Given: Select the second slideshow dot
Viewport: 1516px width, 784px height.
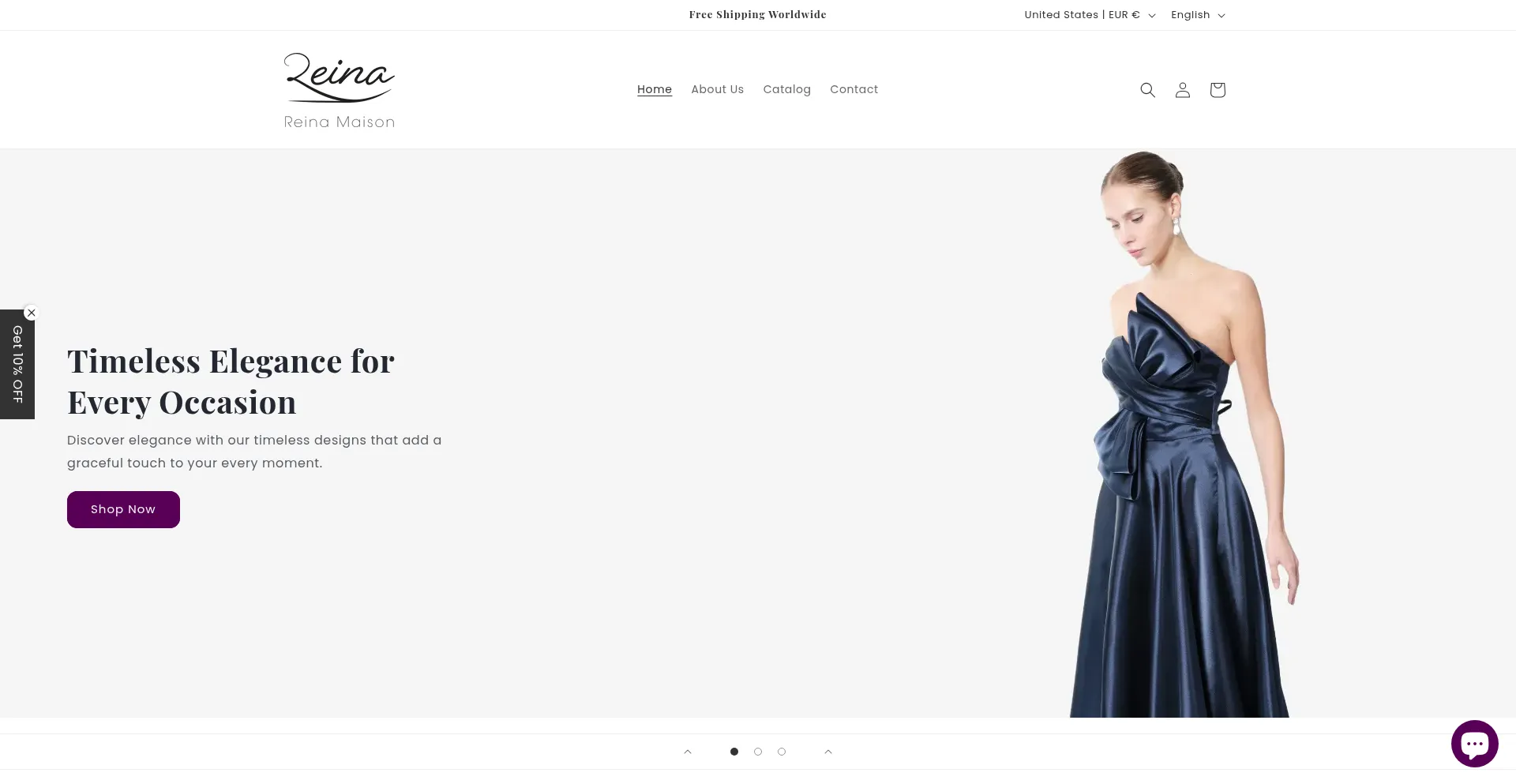Looking at the screenshot, I should (x=758, y=752).
